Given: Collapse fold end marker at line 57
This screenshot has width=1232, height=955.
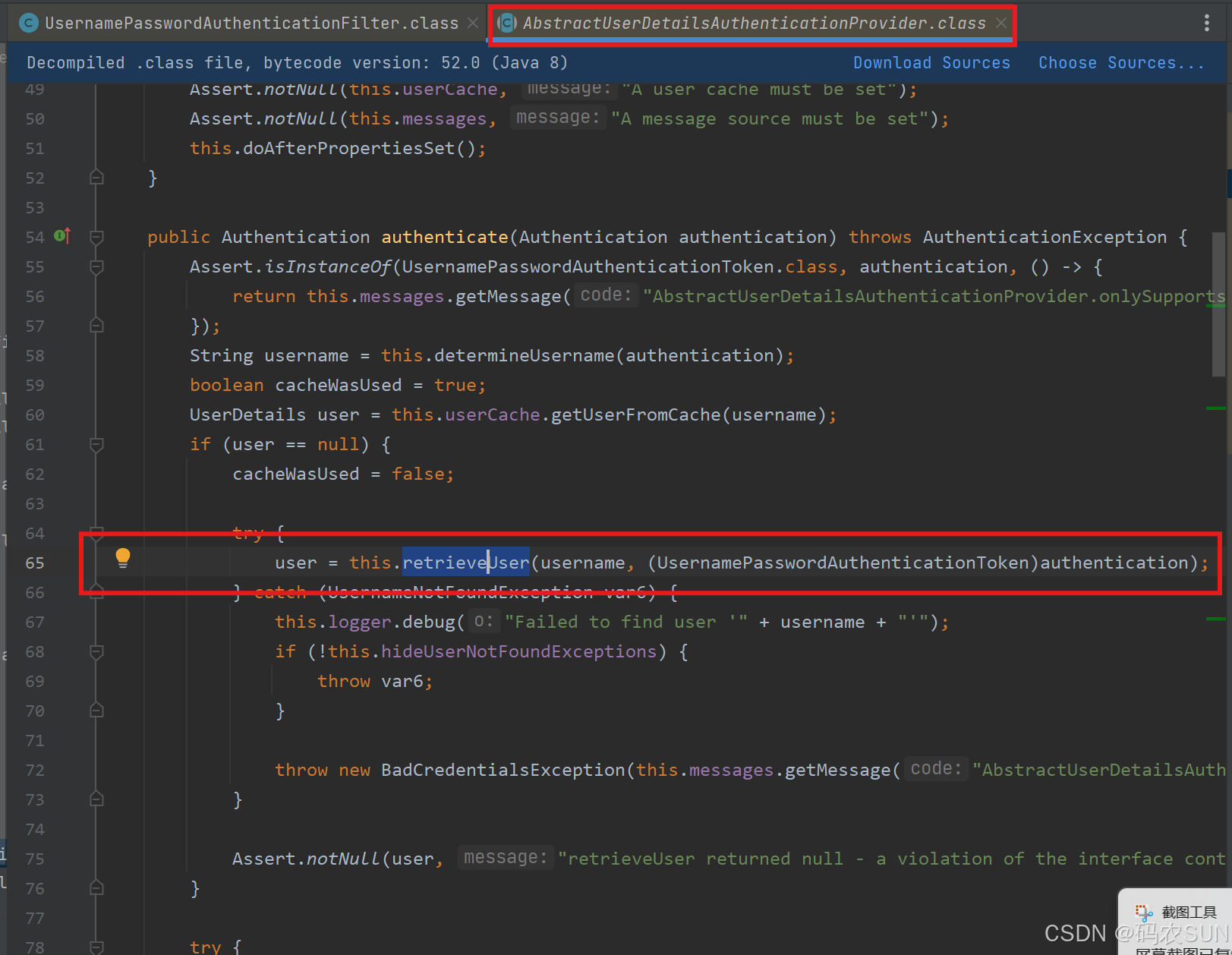Looking at the screenshot, I should pos(96,326).
